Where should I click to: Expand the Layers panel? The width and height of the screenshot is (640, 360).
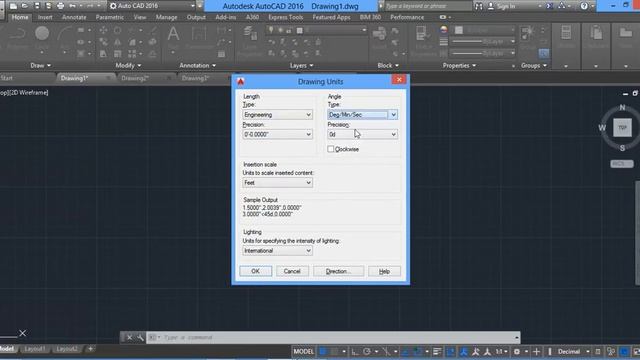point(302,65)
